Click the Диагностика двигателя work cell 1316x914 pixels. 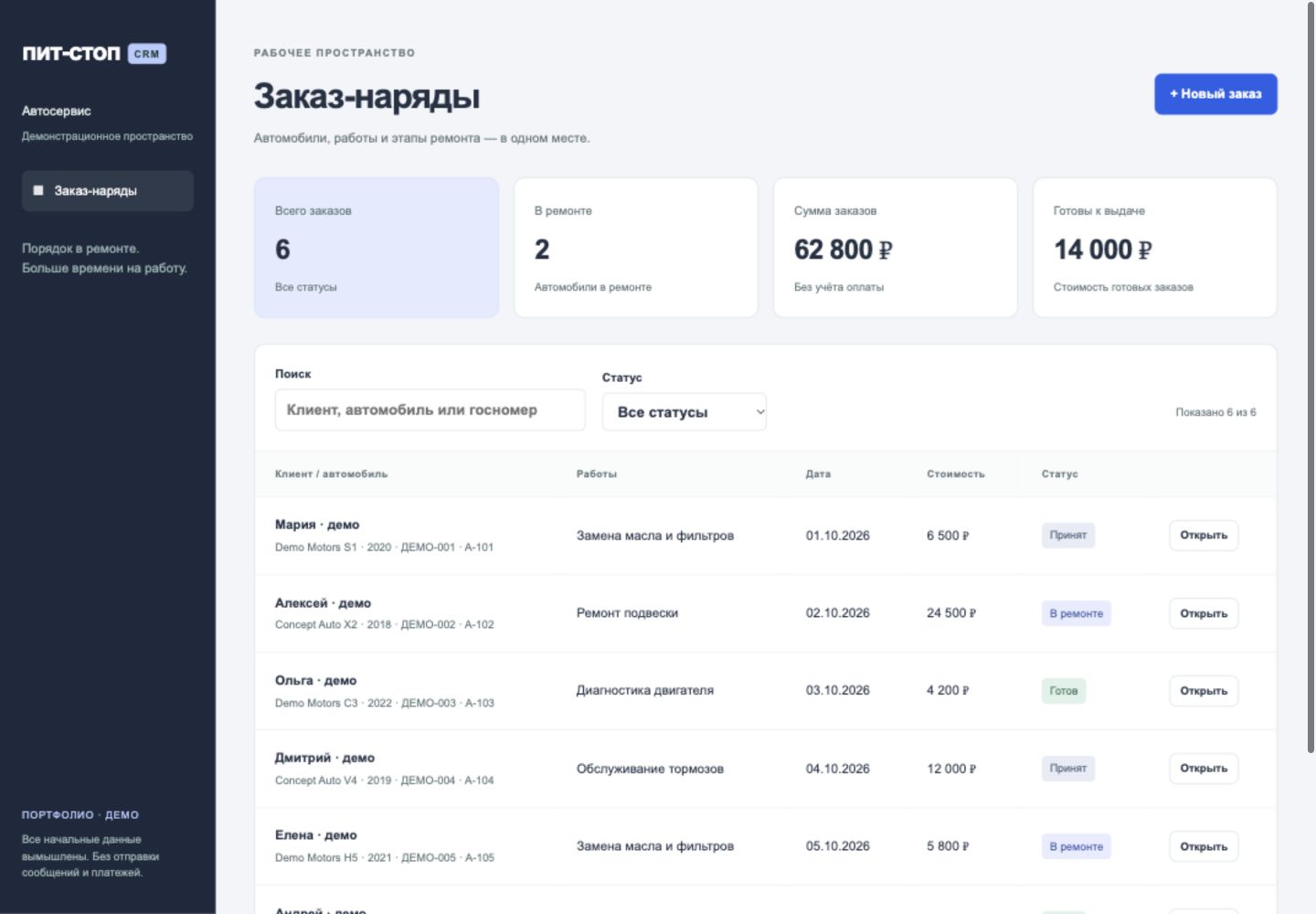(x=645, y=691)
